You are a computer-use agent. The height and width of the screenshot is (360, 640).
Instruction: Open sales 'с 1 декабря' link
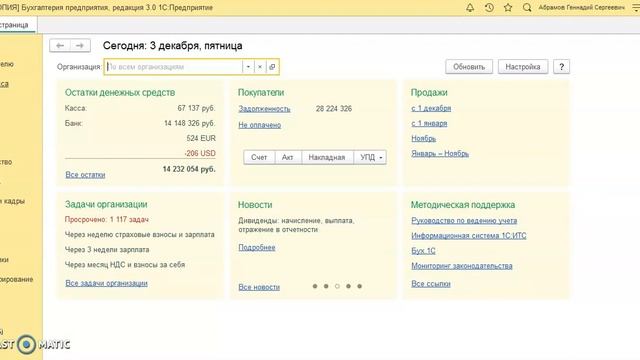(x=431, y=108)
